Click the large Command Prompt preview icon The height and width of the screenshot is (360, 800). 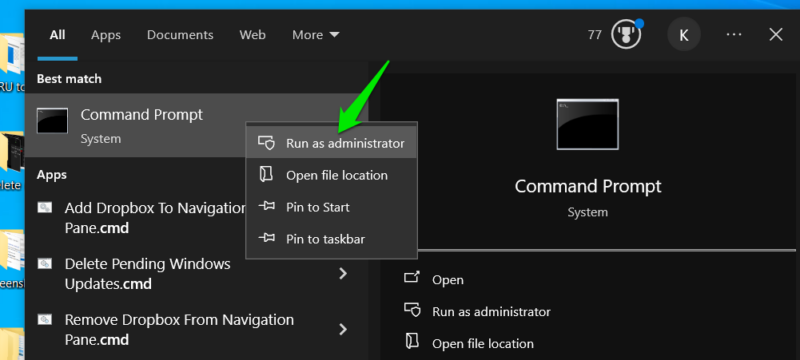587,124
